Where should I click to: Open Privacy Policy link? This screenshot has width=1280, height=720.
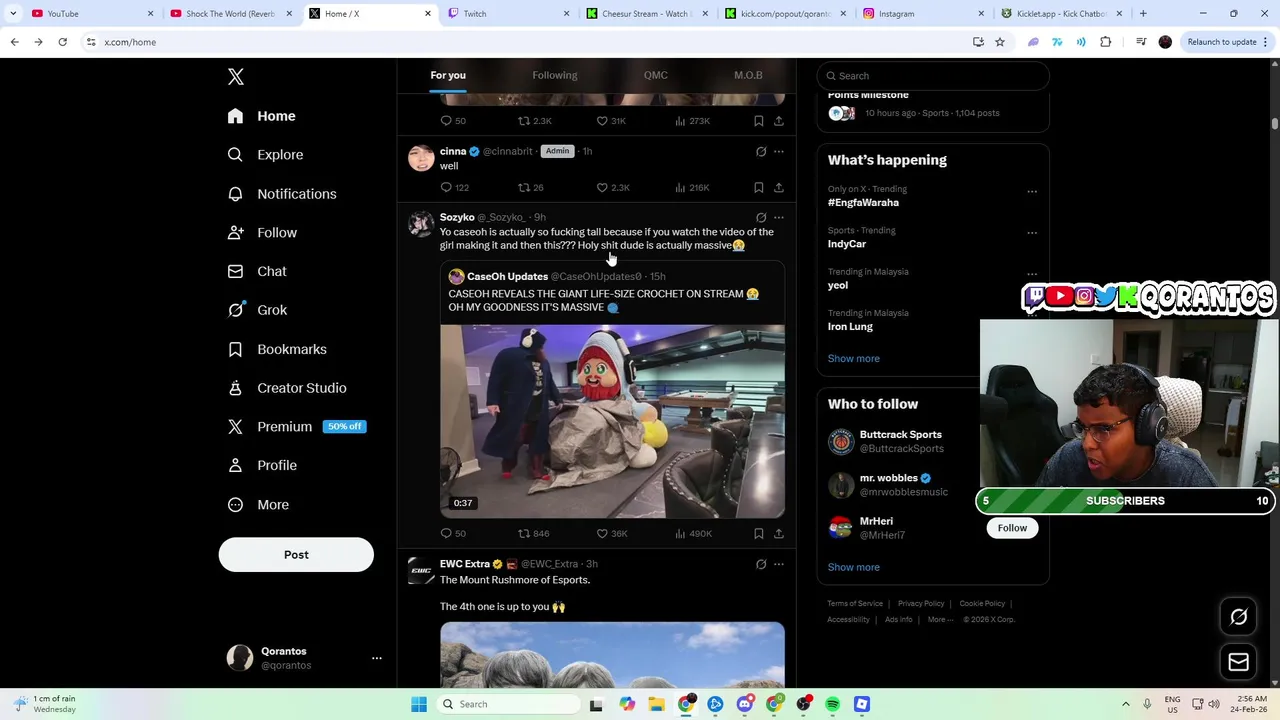coord(921,604)
